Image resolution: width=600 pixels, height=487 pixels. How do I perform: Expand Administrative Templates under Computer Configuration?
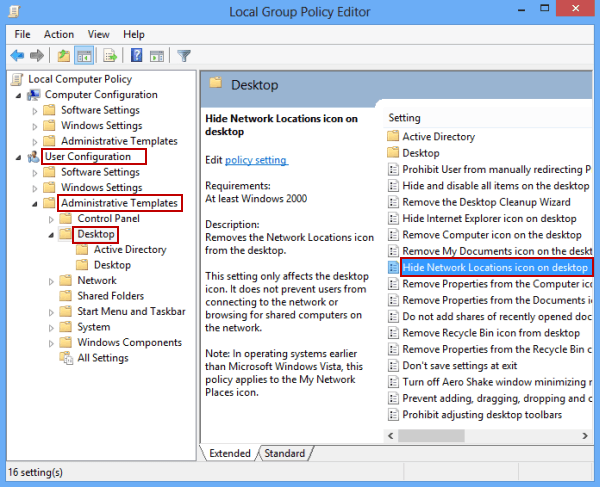[35, 142]
